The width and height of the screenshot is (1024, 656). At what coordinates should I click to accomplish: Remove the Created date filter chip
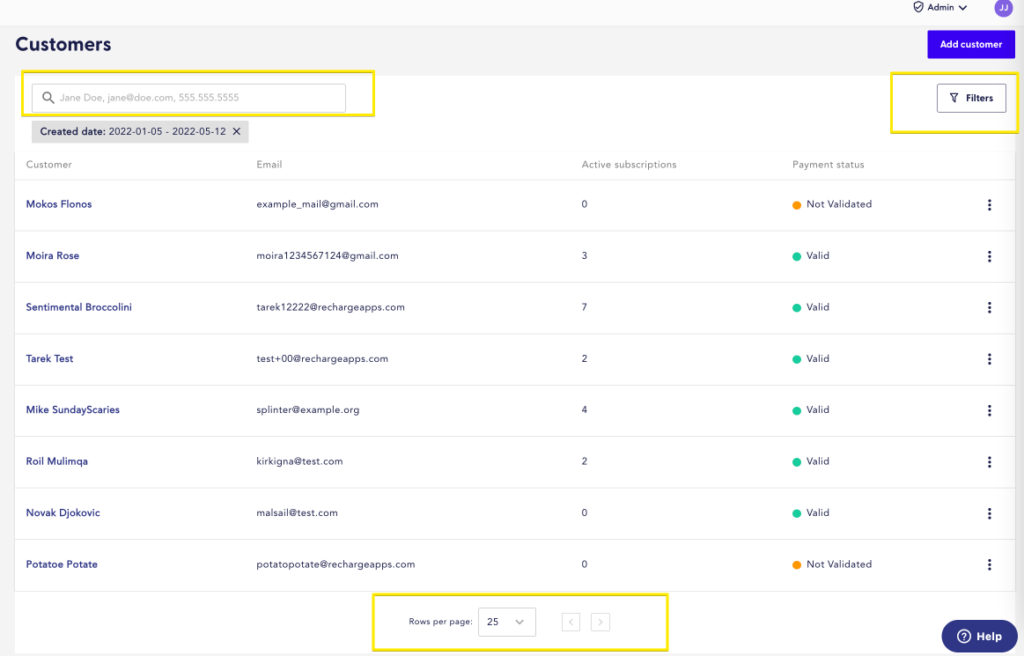point(237,131)
